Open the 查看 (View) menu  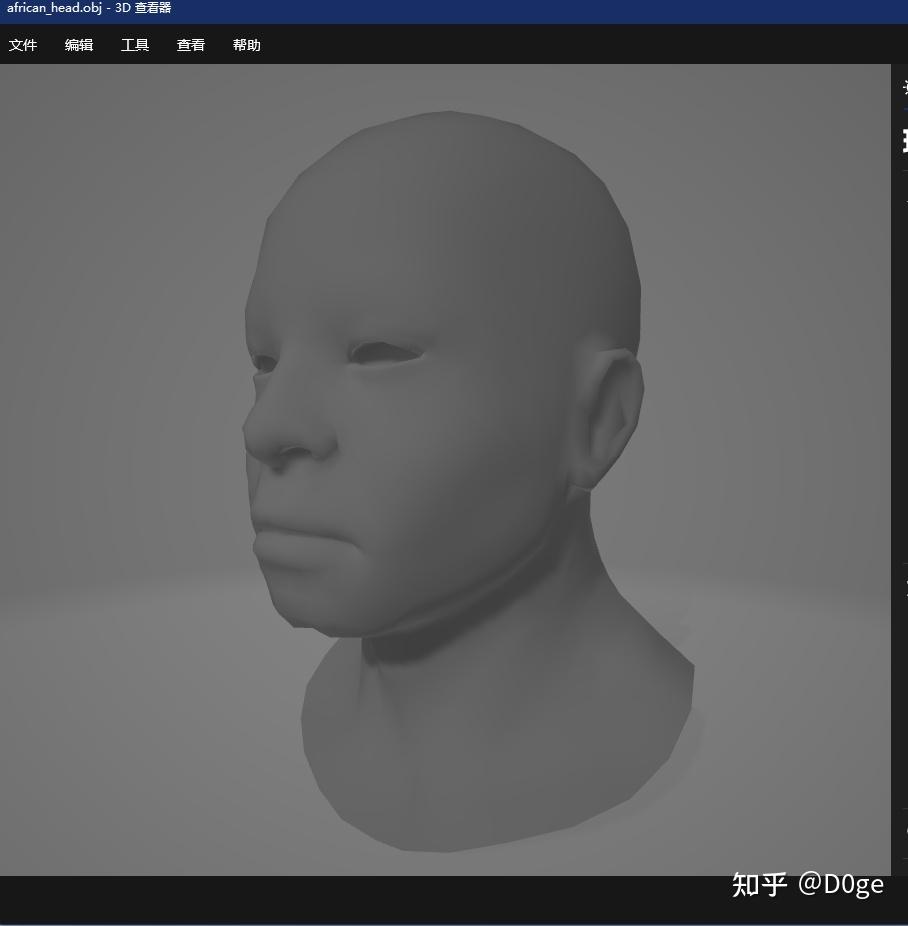pos(190,45)
